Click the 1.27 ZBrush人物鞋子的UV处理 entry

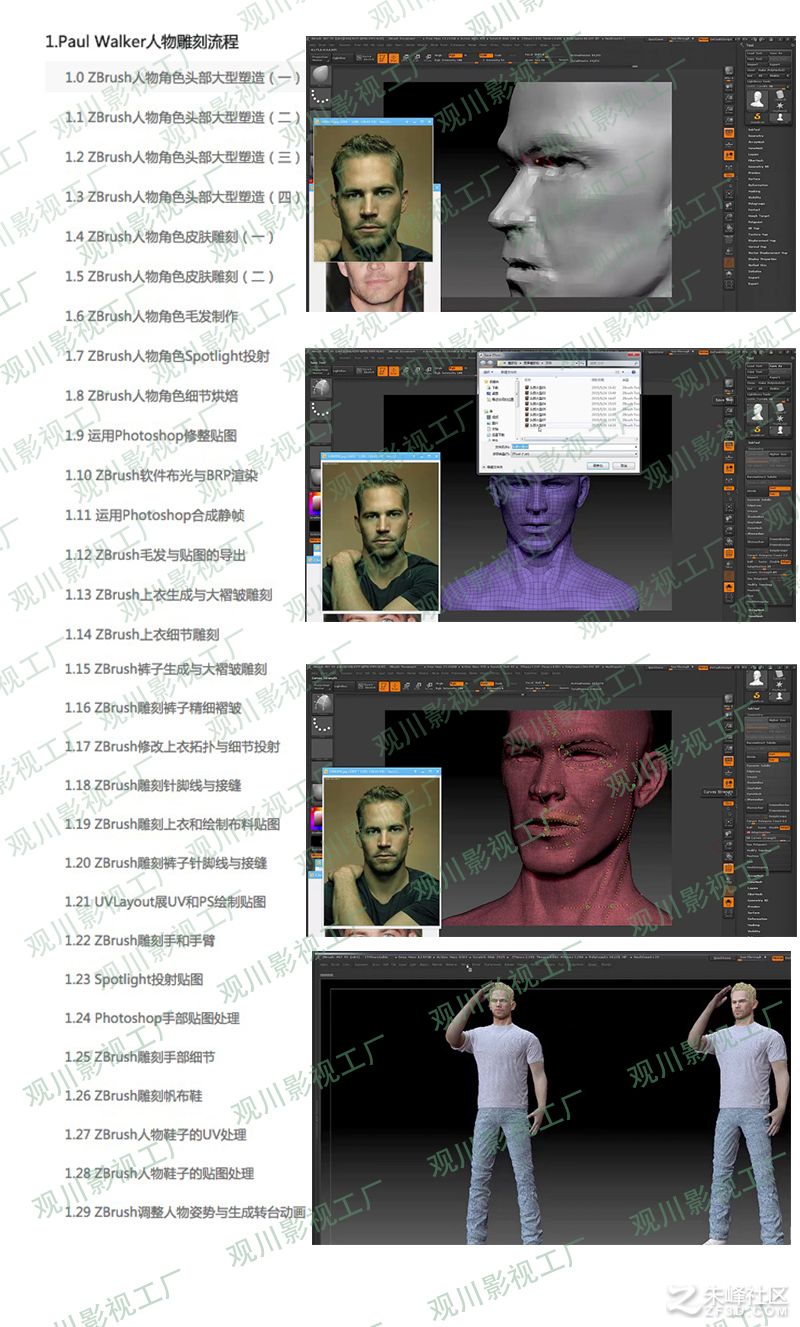155,1135
